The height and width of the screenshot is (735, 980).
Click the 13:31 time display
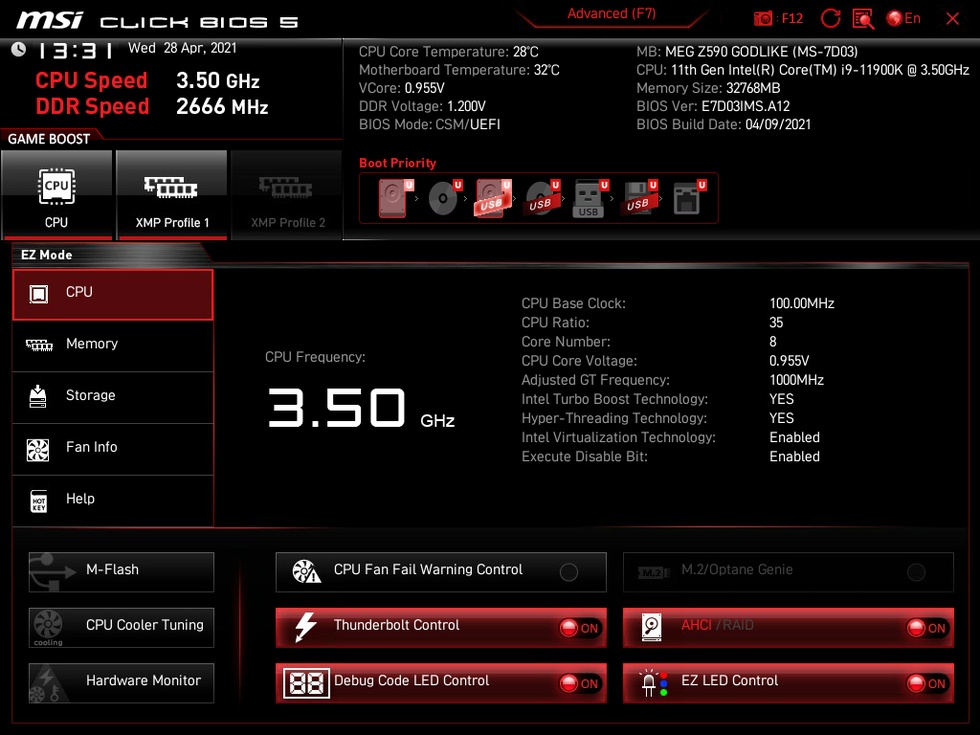click(x=74, y=50)
